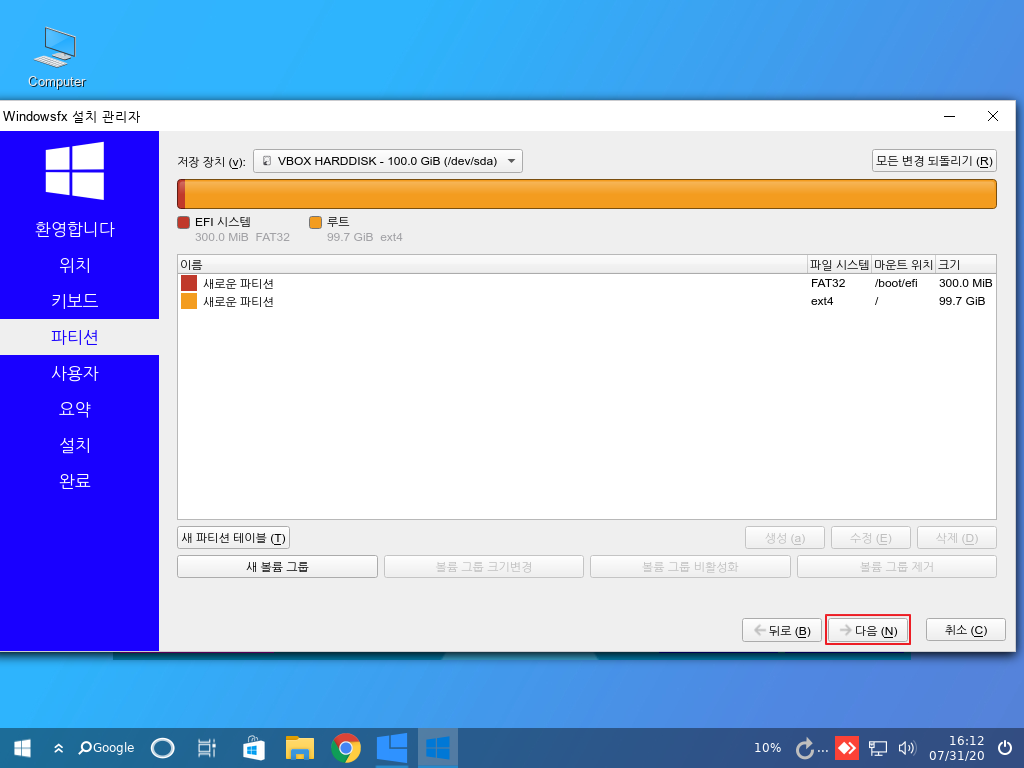The width and height of the screenshot is (1024, 768).
Task: Click the 삭제 (D) delete button
Action: click(957, 538)
